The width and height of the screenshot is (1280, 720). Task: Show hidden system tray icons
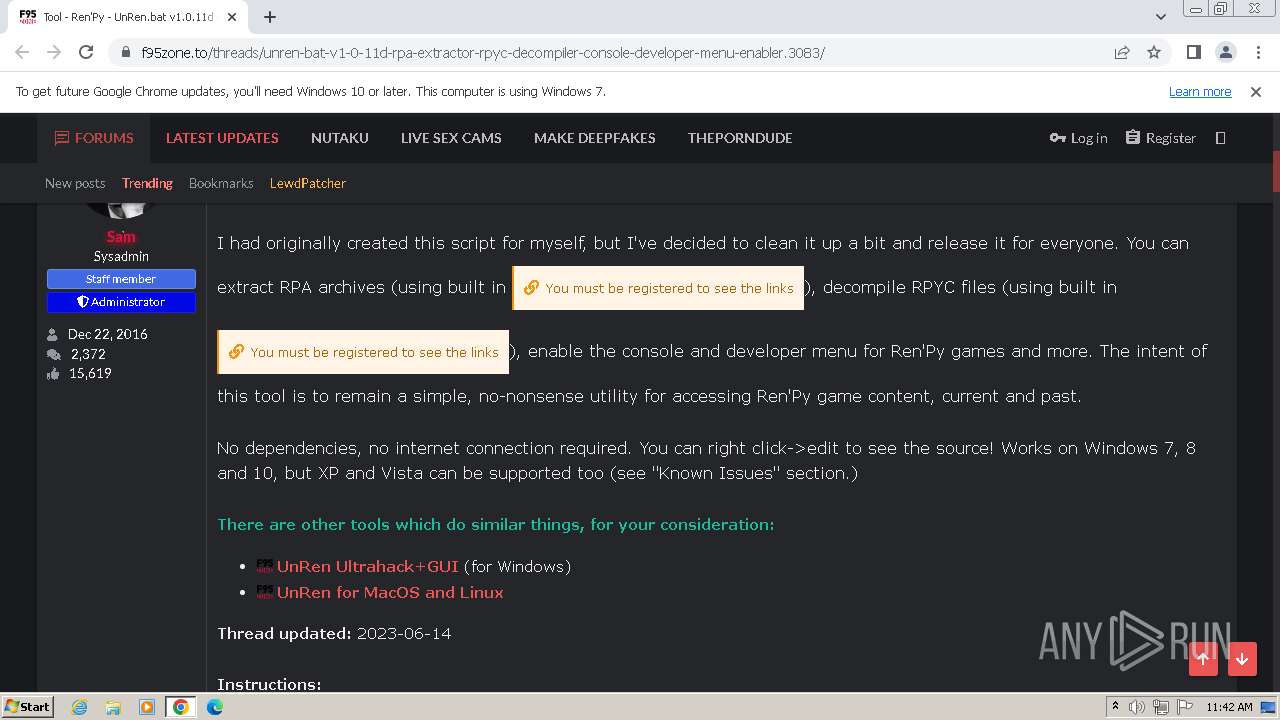coord(1115,707)
